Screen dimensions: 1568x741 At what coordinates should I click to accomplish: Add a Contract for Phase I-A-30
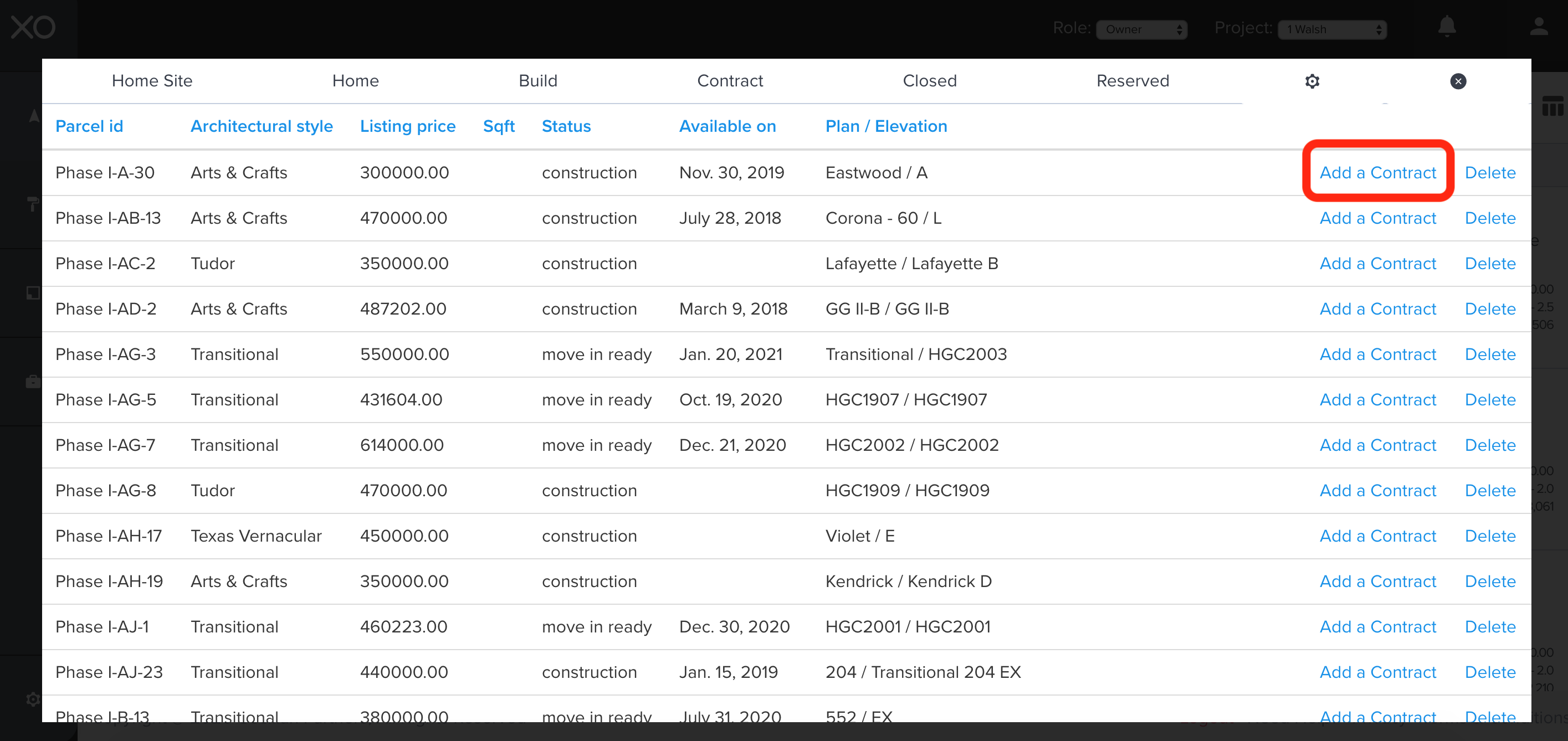[x=1377, y=173]
